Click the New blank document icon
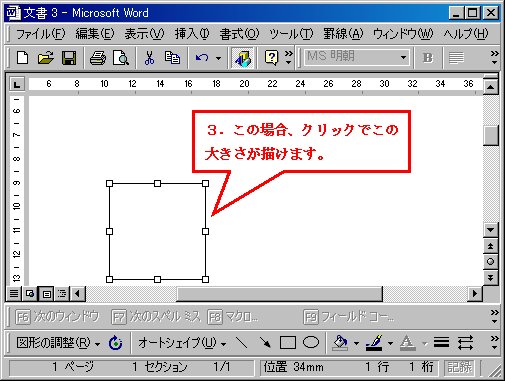This screenshot has height=381, width=505. coord(22,58)
